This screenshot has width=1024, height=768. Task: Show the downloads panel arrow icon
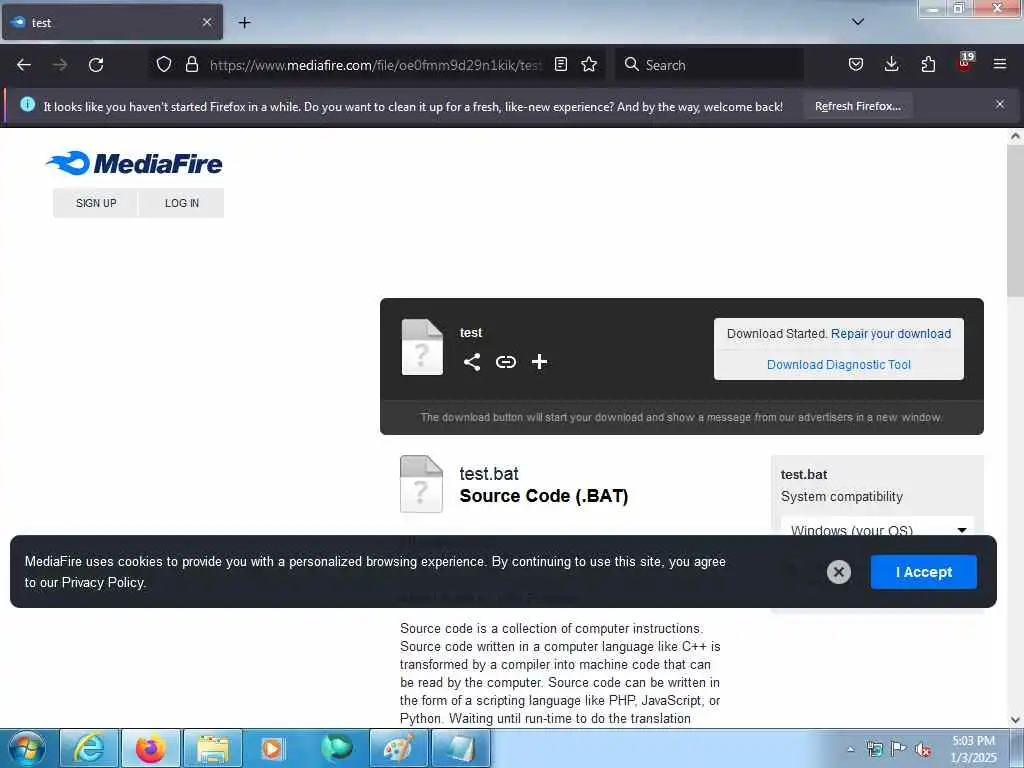tap(891, 64)
